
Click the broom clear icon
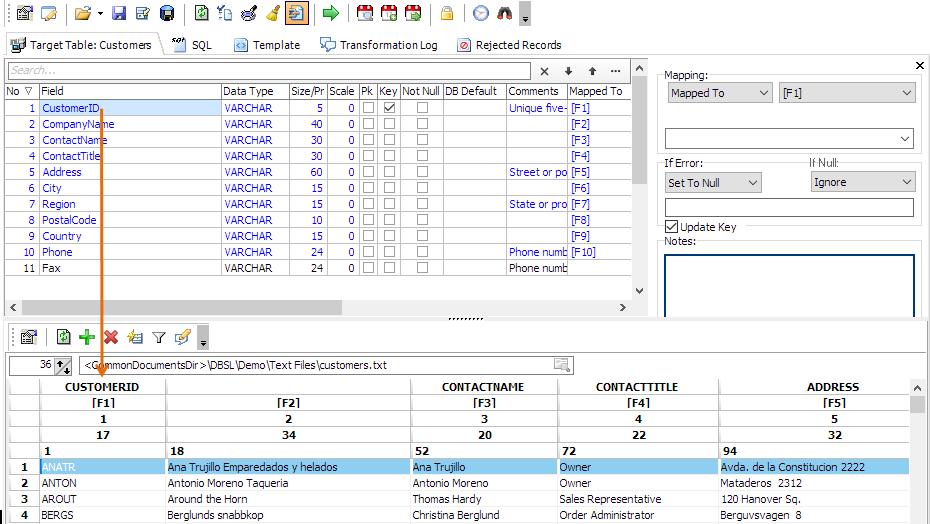[x=273, y=13]
